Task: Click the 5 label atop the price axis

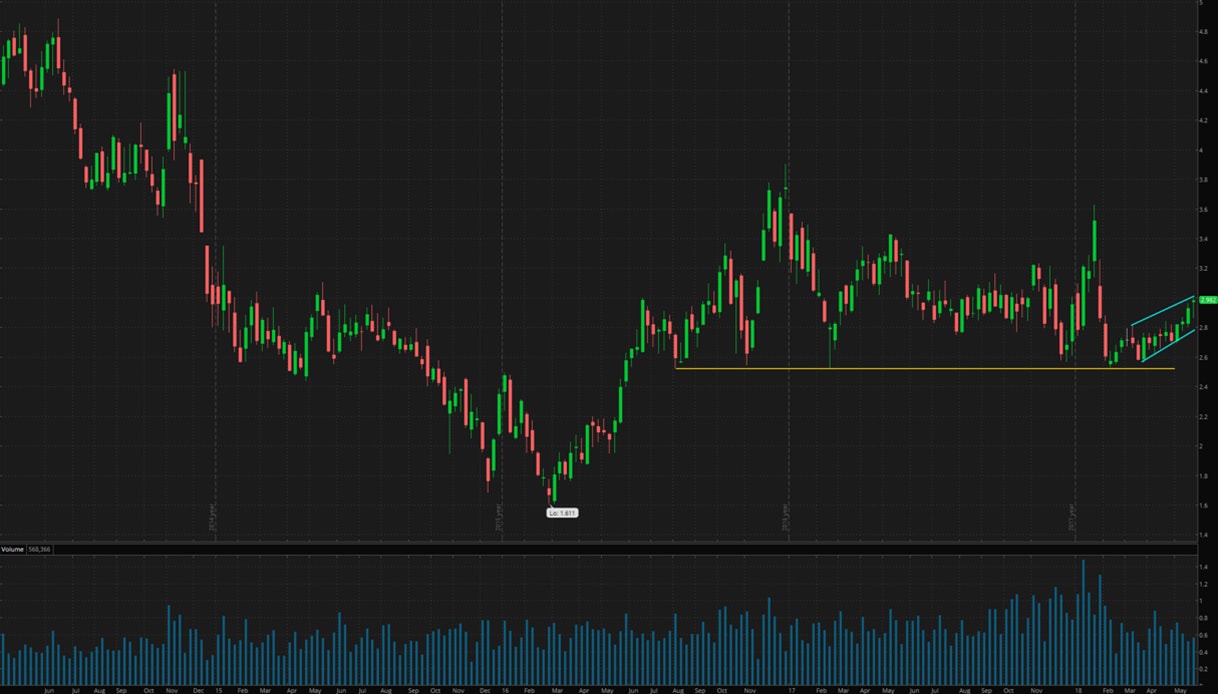Action: coord(1201,4)
